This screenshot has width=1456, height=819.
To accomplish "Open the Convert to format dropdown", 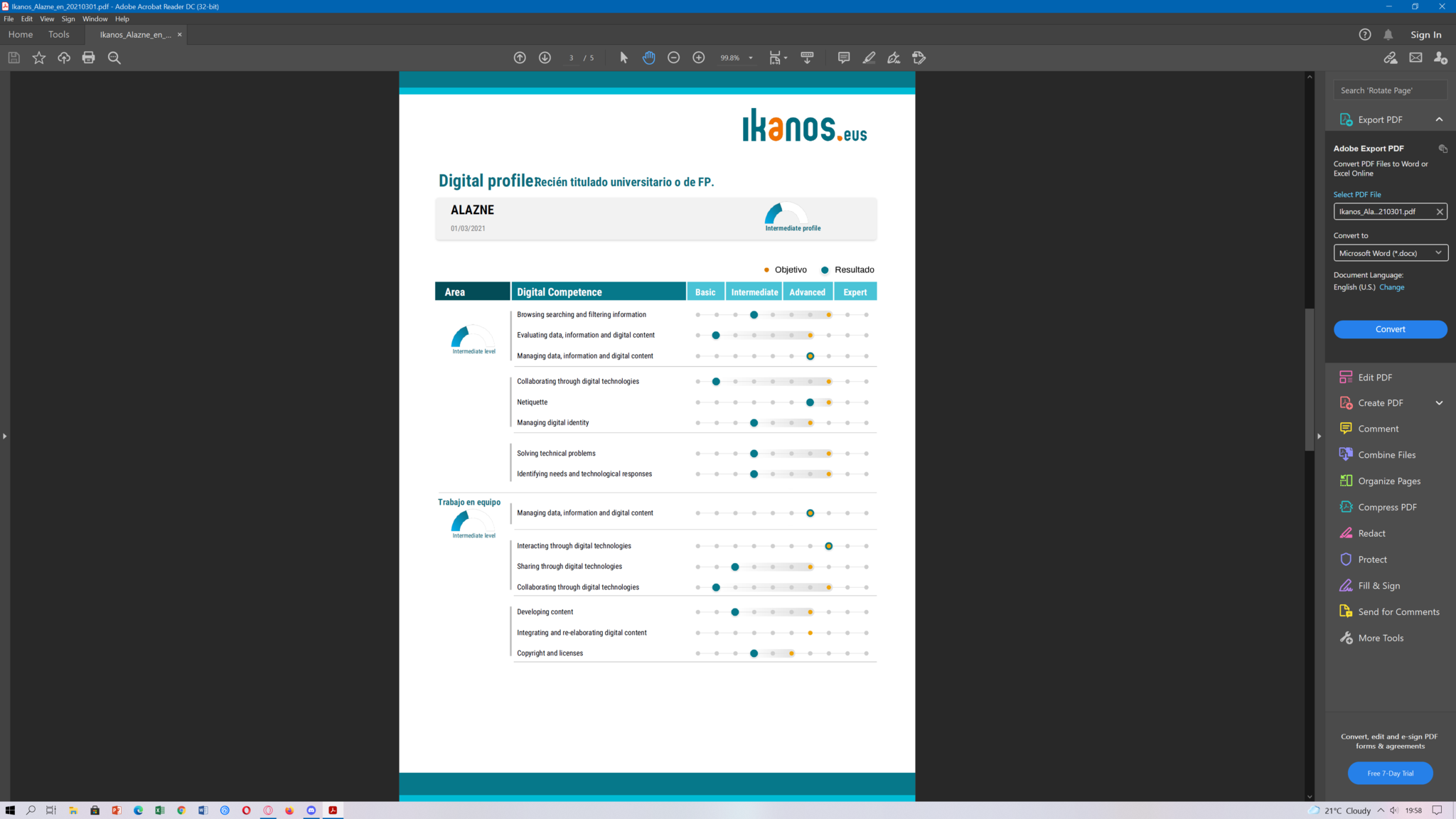I will coord(1390,253).
